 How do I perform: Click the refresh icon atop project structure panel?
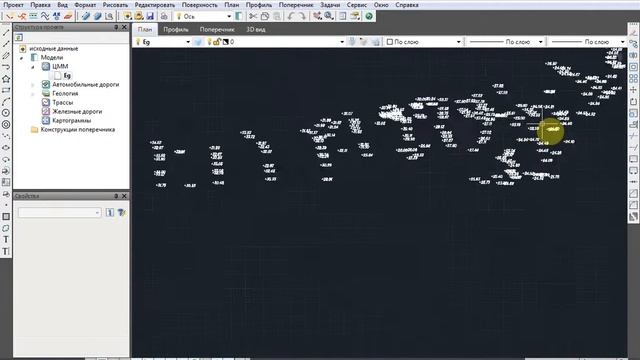pyautogui.click(x=19, y=38)
